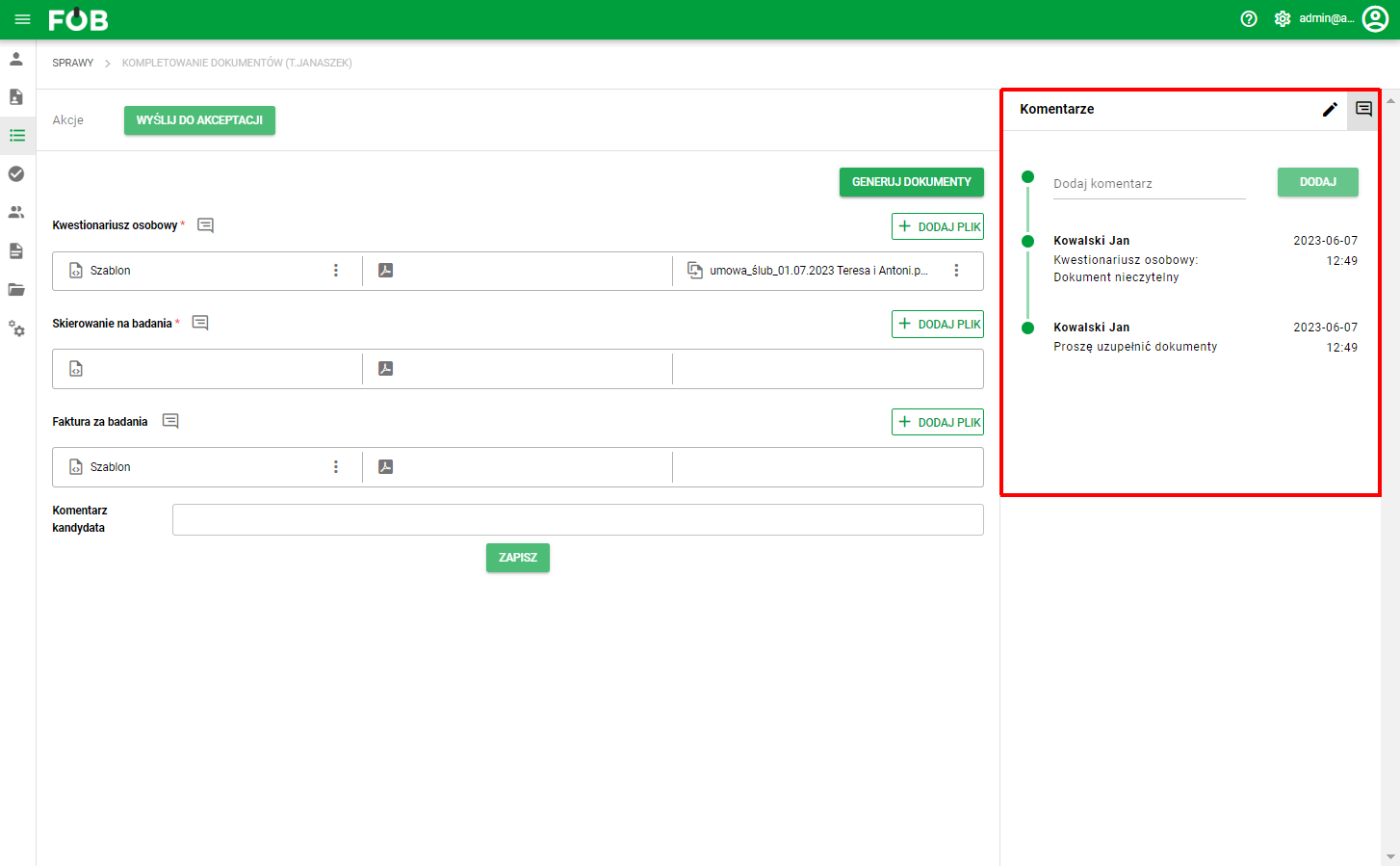Open the person document icon in the sidebar
Viewport: 1400px width, 866px height.
16,97
